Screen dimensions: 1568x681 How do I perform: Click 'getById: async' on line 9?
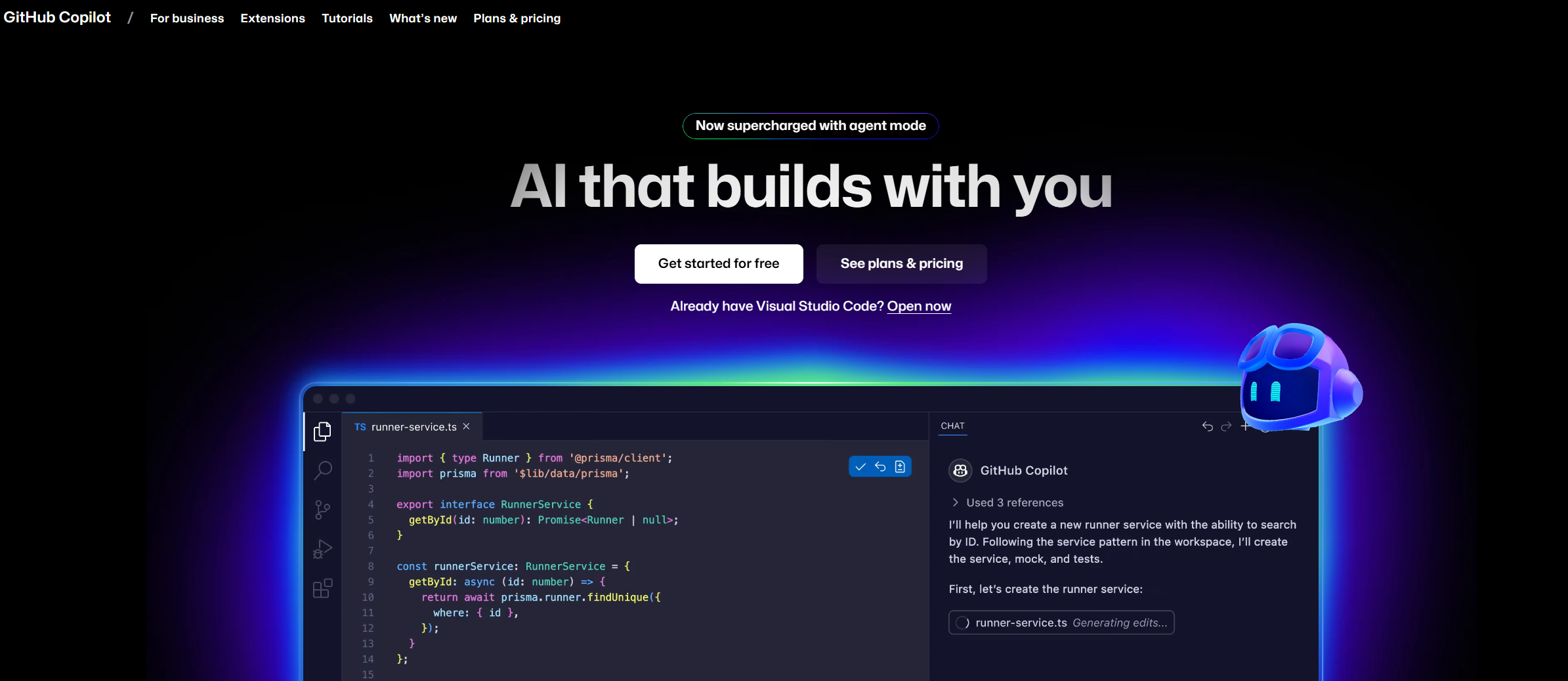[x=452, y=582]
